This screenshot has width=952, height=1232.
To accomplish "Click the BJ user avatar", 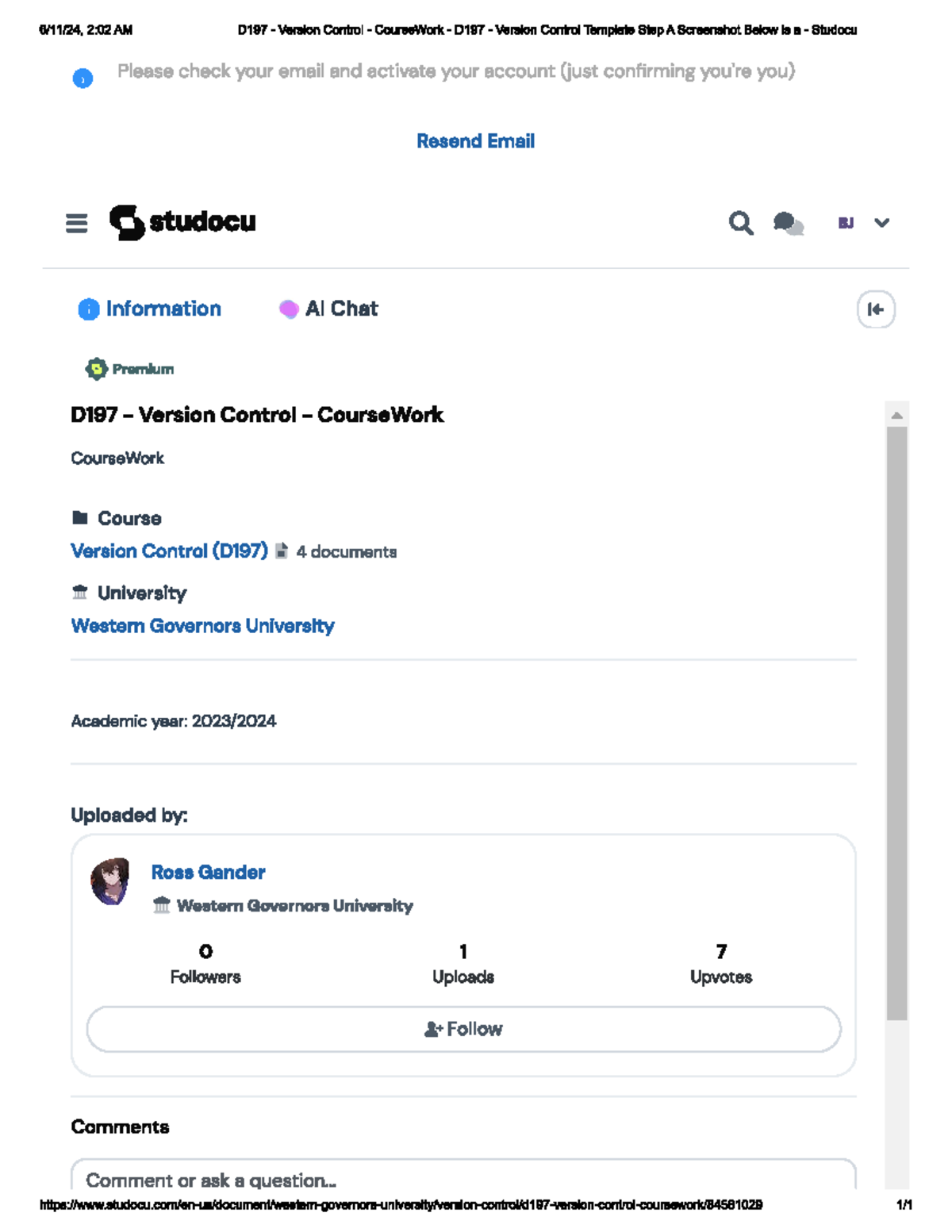I will 846,223.
